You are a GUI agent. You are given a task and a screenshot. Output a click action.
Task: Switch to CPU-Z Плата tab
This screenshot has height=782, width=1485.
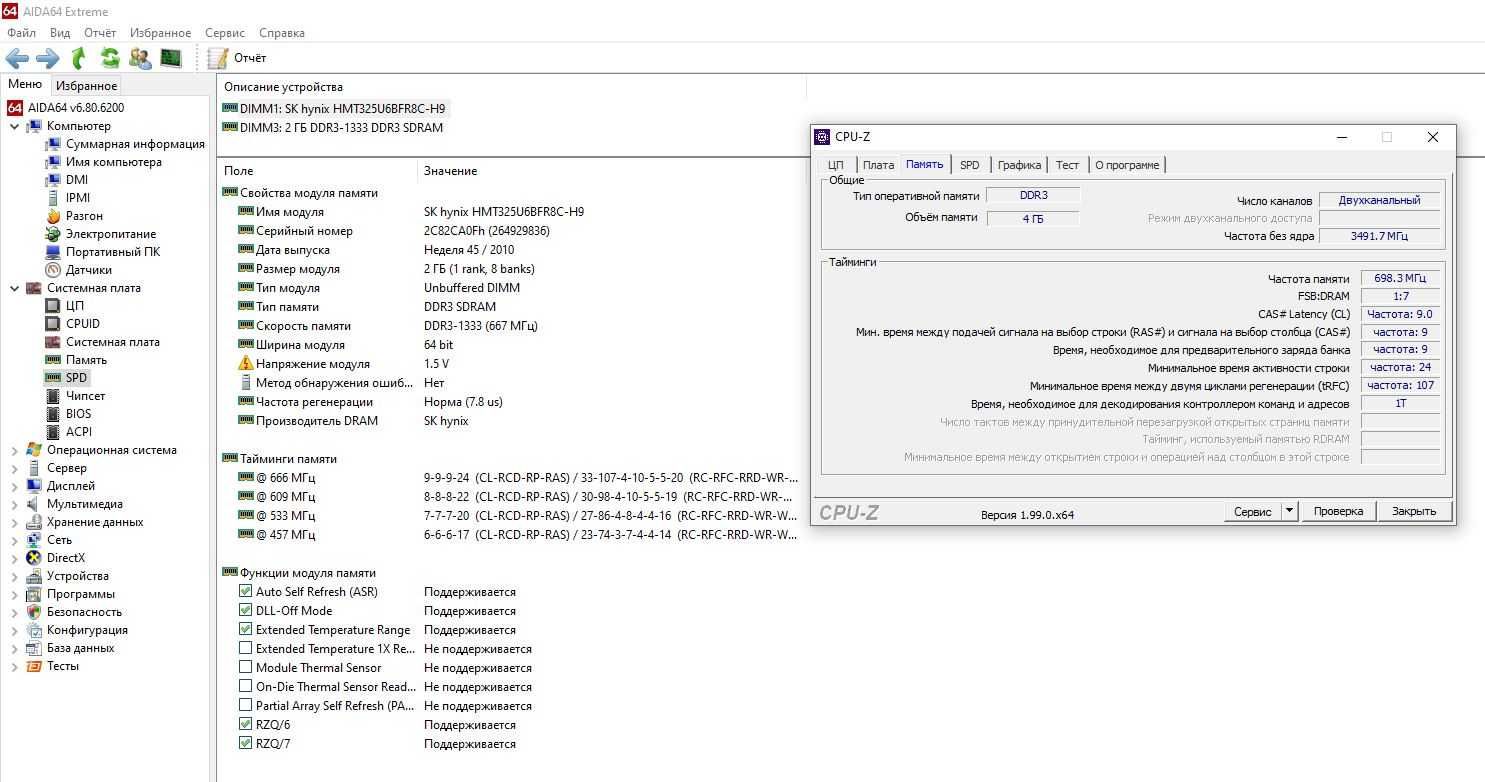point(878,165)
